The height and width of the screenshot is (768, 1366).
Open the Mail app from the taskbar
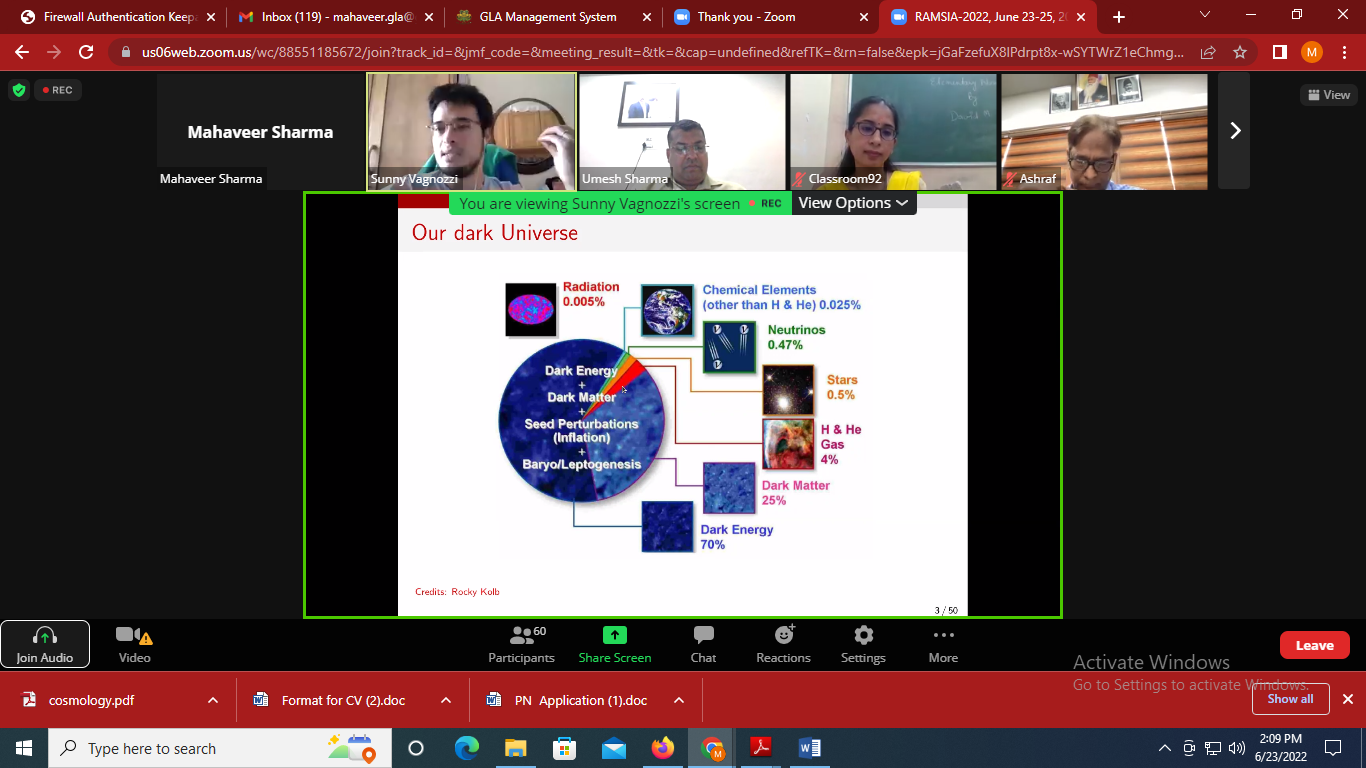coord(613,748)
